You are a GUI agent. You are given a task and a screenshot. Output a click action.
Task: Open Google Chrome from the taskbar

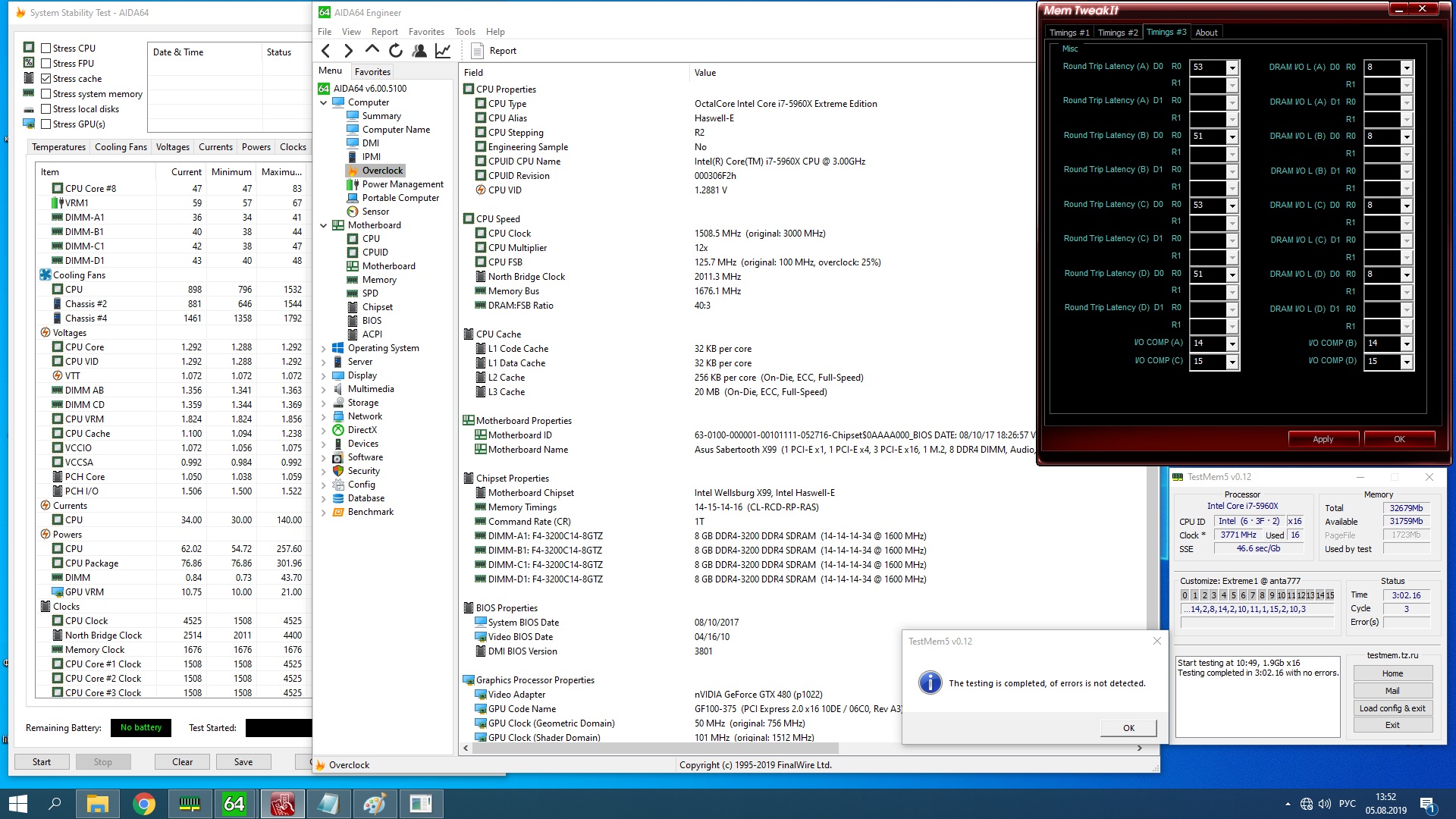coord(144,803)
